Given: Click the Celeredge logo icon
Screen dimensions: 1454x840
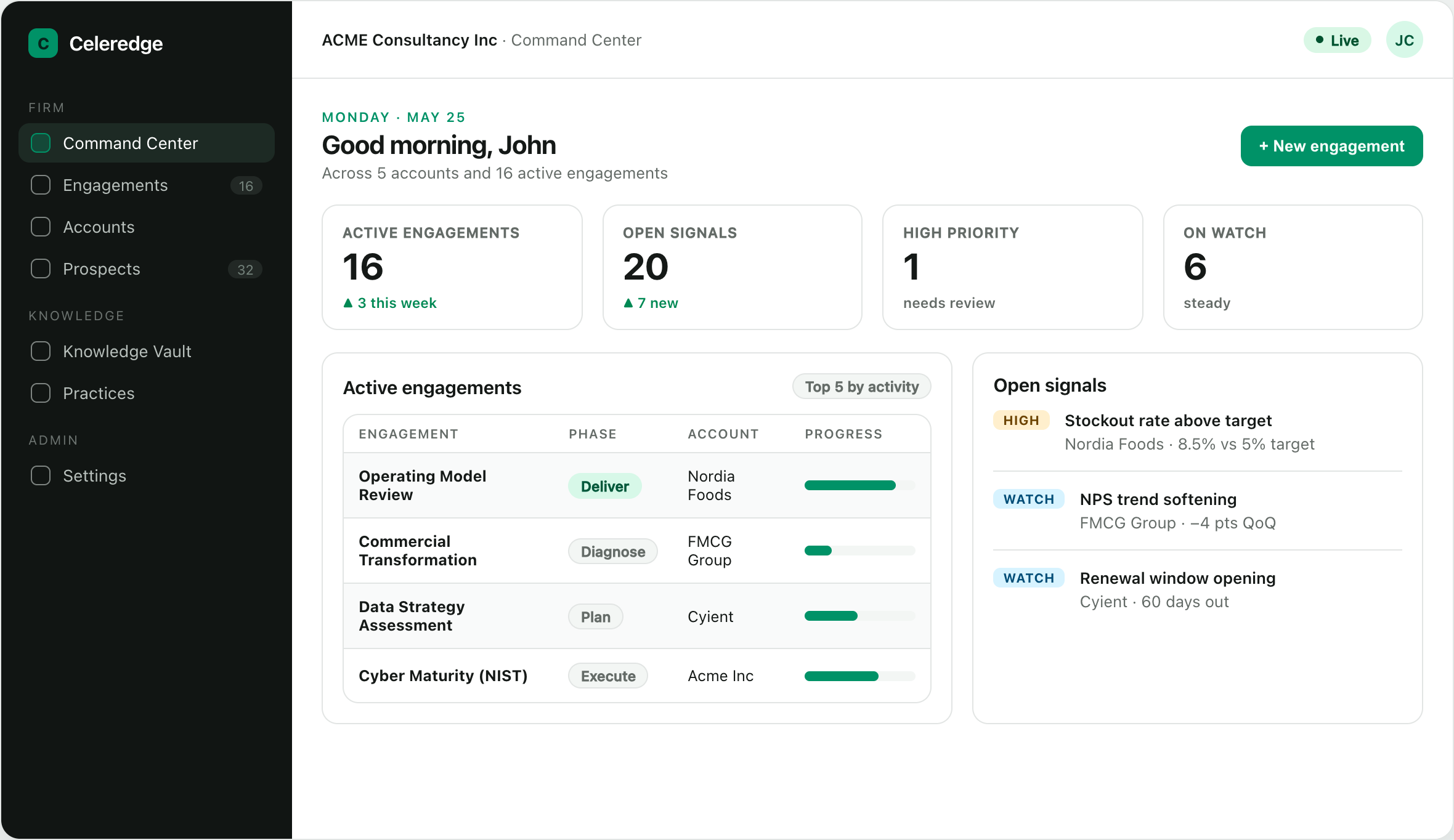Looking at the screenshot, I should pyautogui.click(x=43, y=43).
